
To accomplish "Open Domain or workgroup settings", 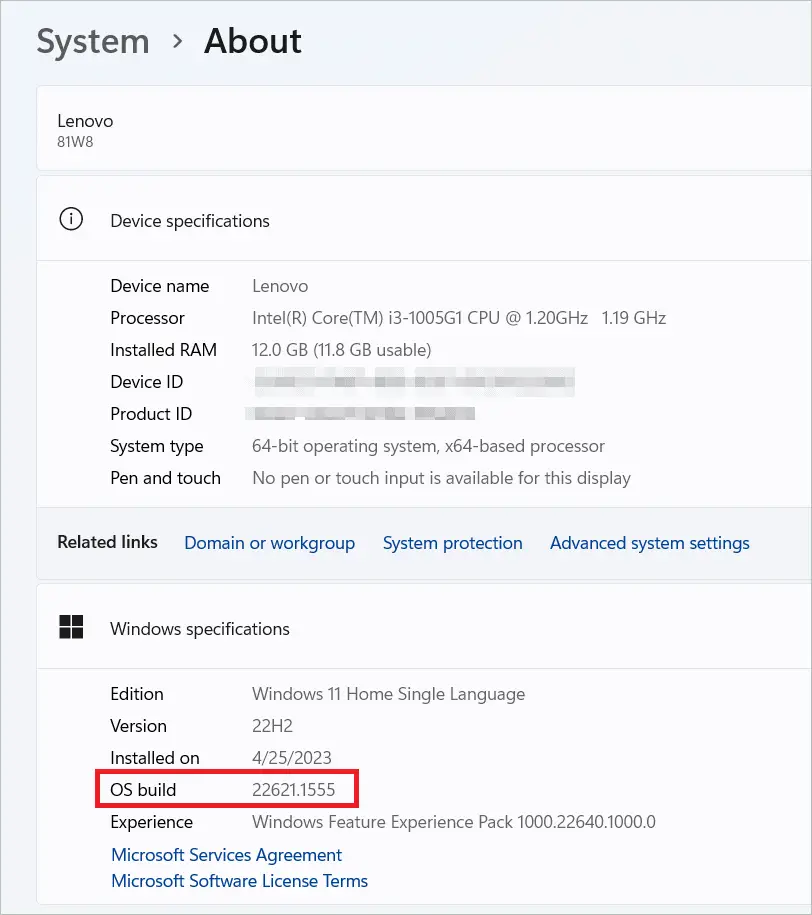I will click(x=269, y=542).
